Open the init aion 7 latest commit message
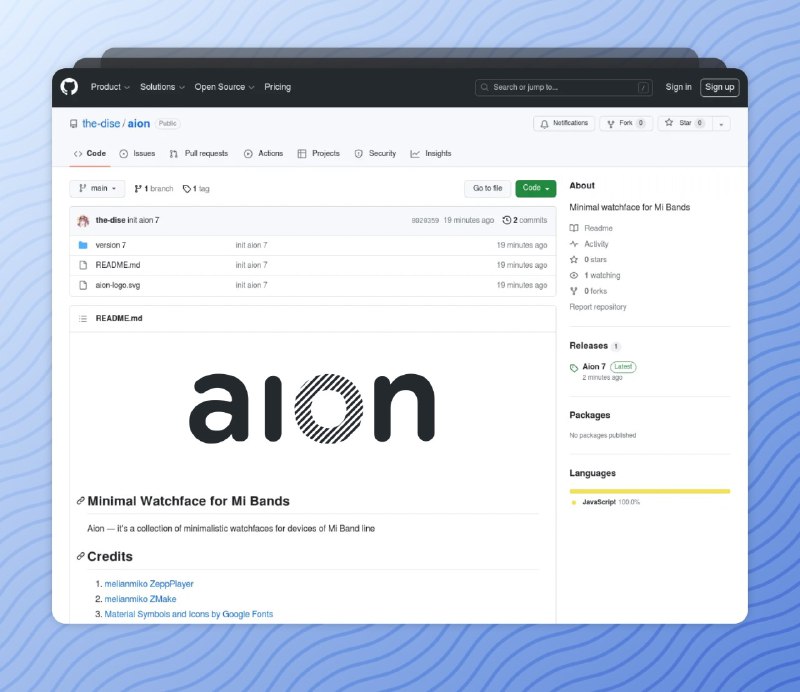The image size is (800, 692). point(143,220)
